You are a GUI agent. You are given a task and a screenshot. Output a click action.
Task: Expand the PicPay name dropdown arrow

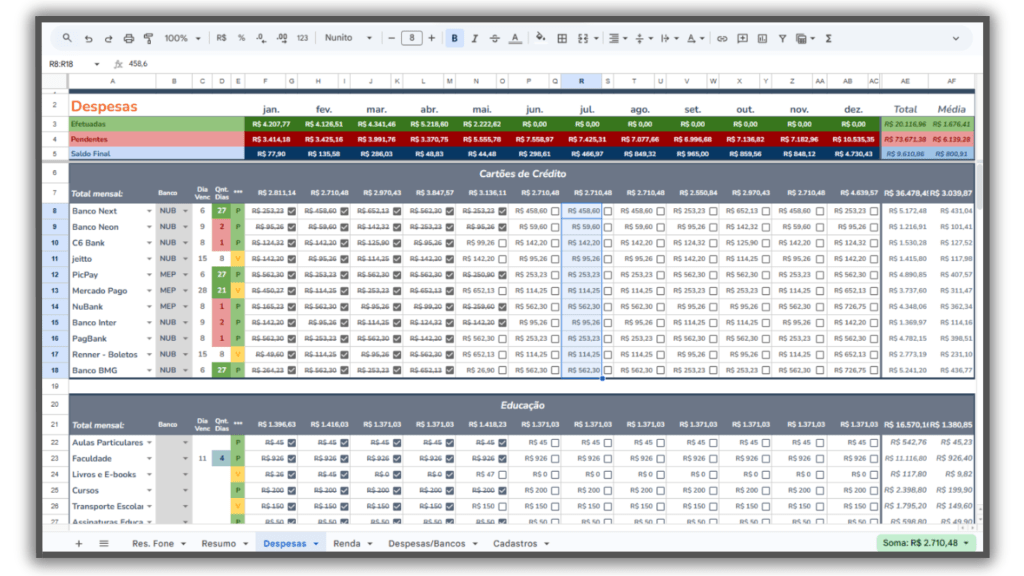coord(150,275)
